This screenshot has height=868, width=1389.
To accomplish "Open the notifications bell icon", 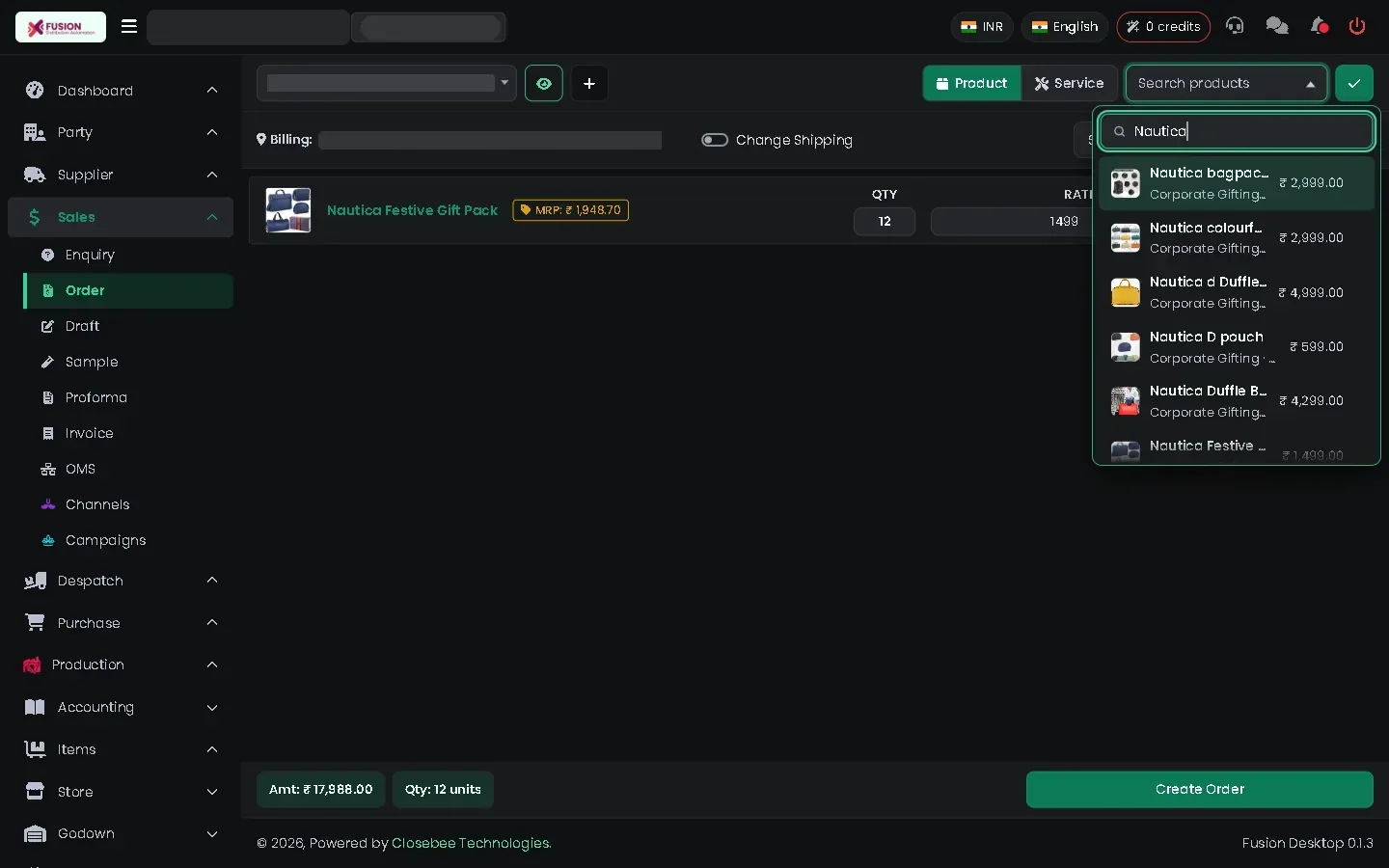I will click(1319, 26).
